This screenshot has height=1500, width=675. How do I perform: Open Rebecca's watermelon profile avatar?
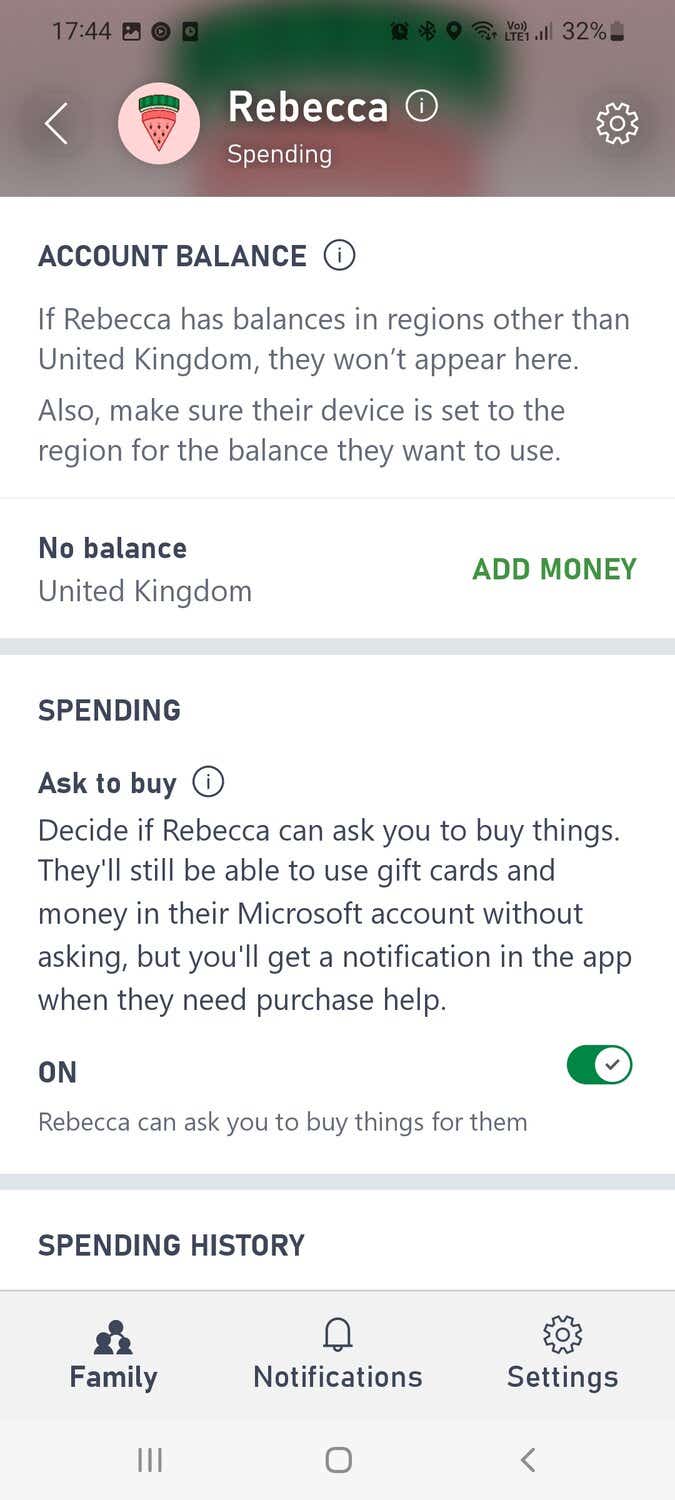(159, 124)
